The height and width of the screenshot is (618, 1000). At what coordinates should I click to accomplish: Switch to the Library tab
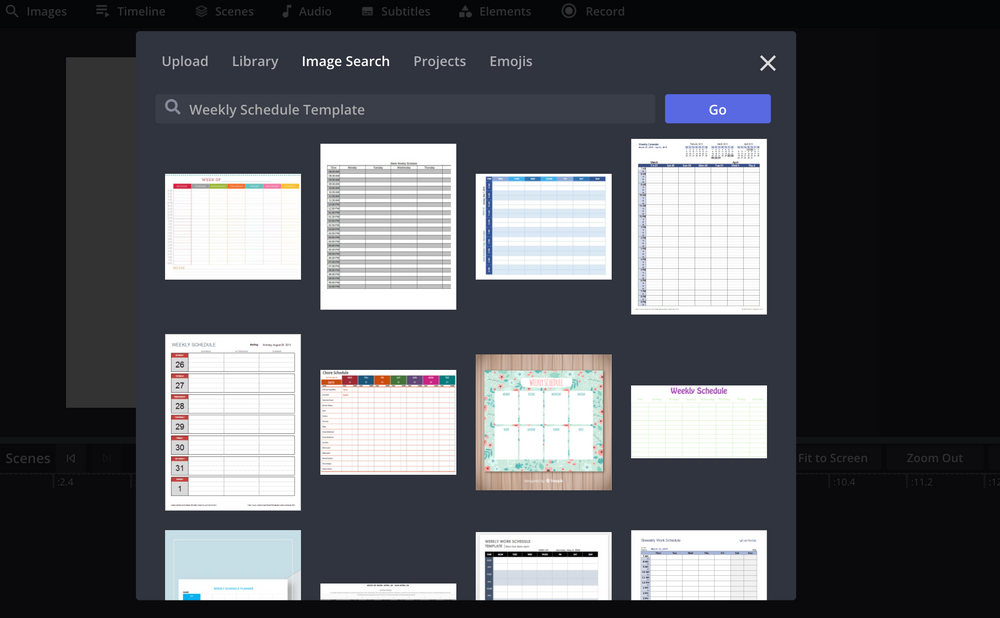coord(254,61)
